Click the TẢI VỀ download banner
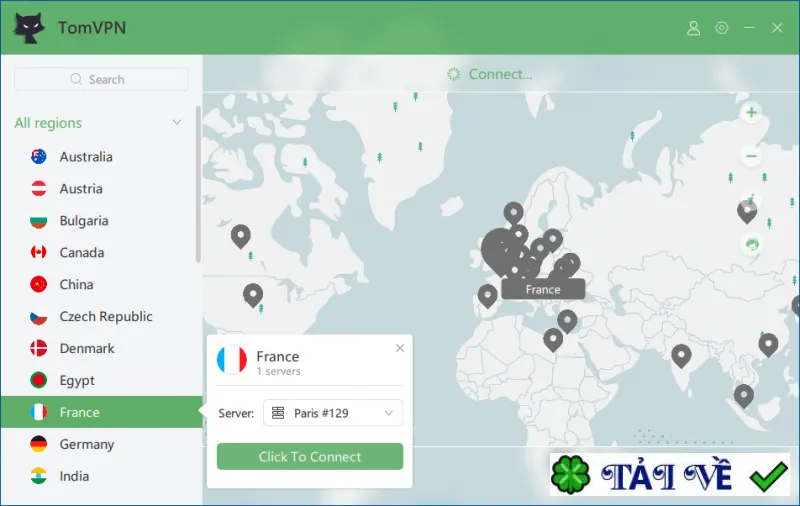800x506 pixels. click(x=669, y=474)
